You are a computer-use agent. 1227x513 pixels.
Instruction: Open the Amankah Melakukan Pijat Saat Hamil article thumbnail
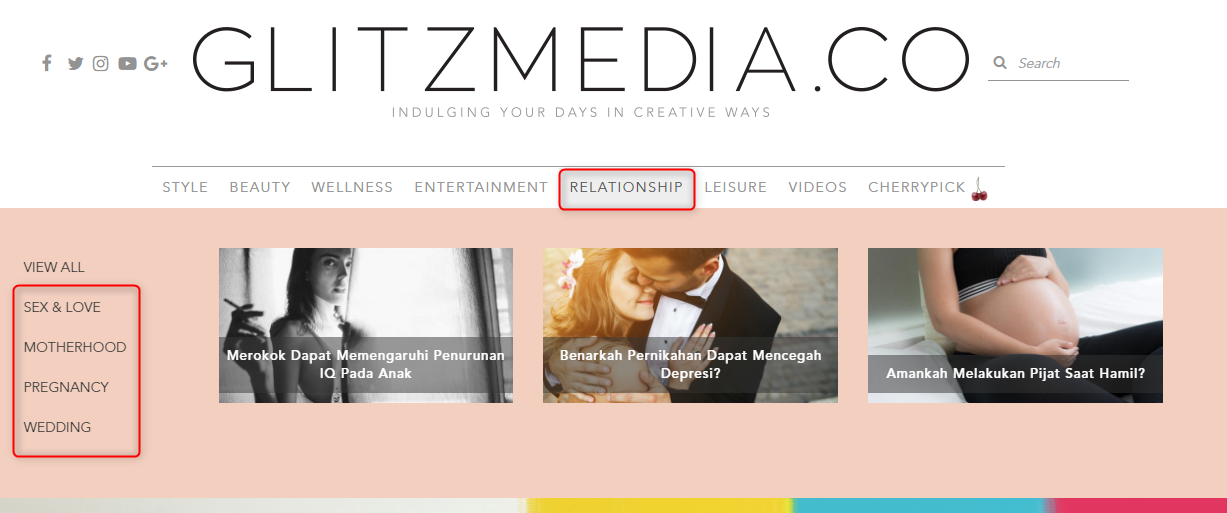[1015, 326]
